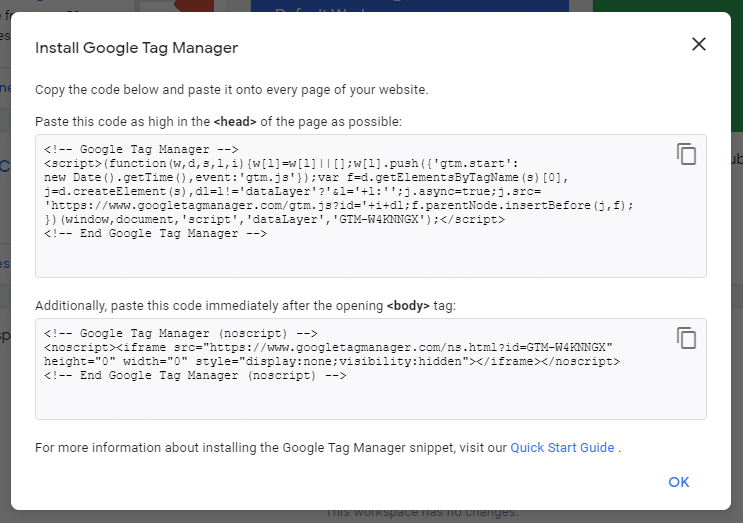The width and height of the screenshot is (743, 523).
Task: Click the line containing 'GTM-W4KNNGX' in head script
Action: [274, 220]
